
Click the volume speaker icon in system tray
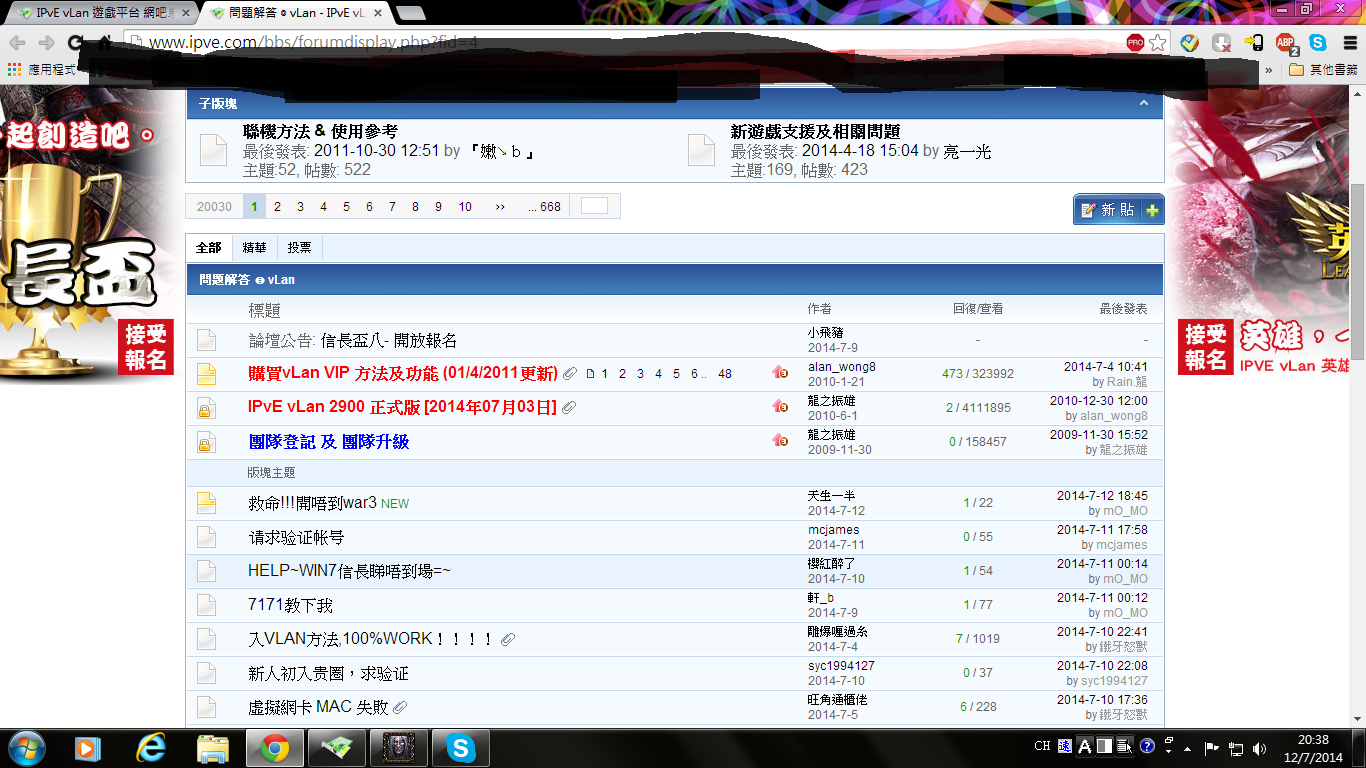1259,748
